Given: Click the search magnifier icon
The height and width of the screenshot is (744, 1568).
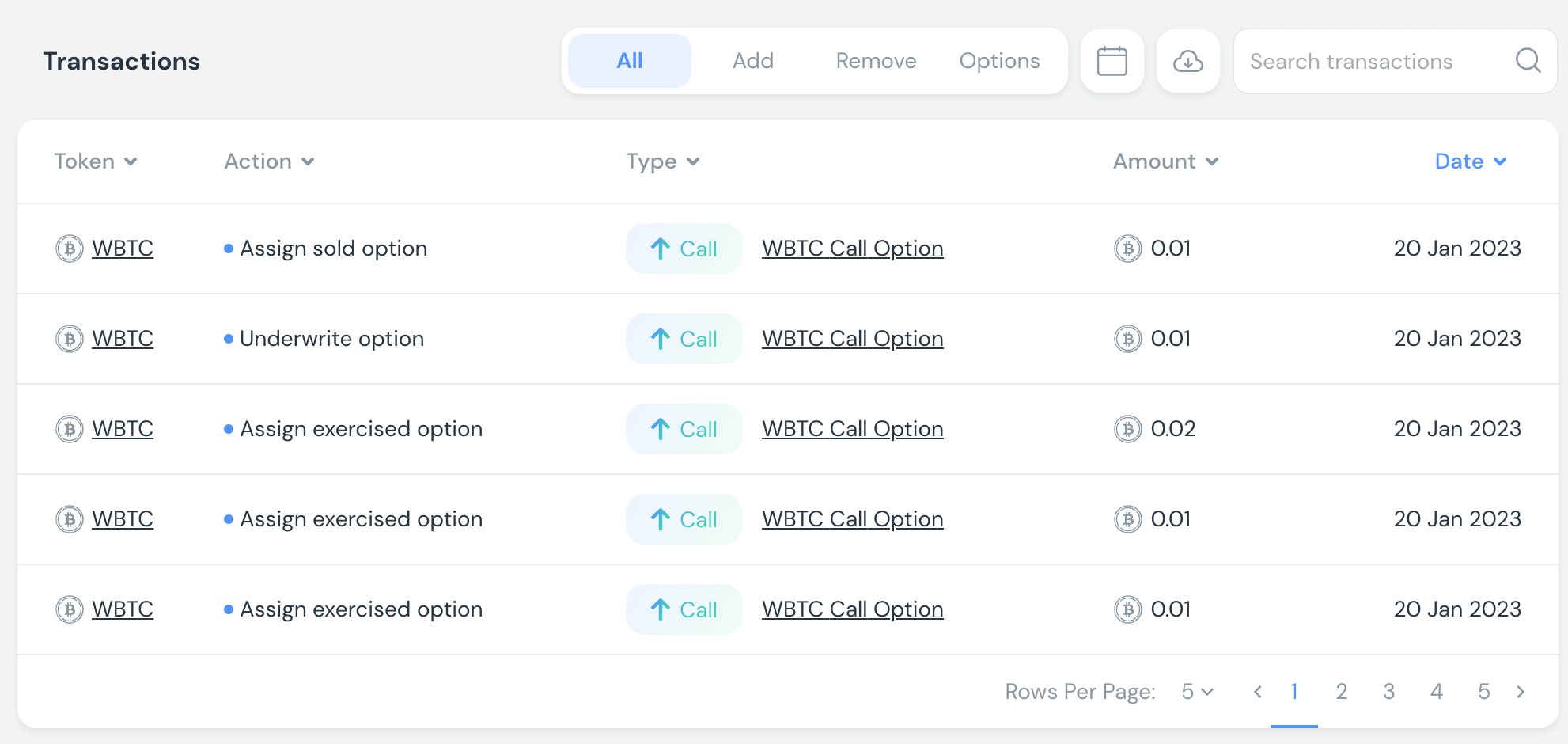Looking at the screenshot, I should tap(1528, 61).
